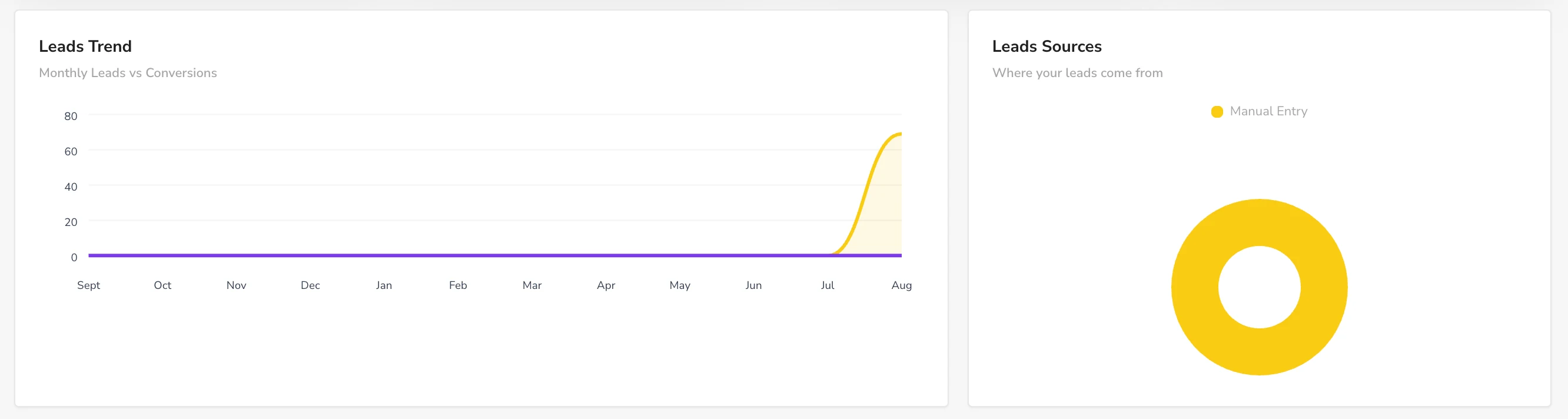The width and height of the screenshot is (1568, 419).
Task: Click the May label on the x-axis
Action: (679, 285)
